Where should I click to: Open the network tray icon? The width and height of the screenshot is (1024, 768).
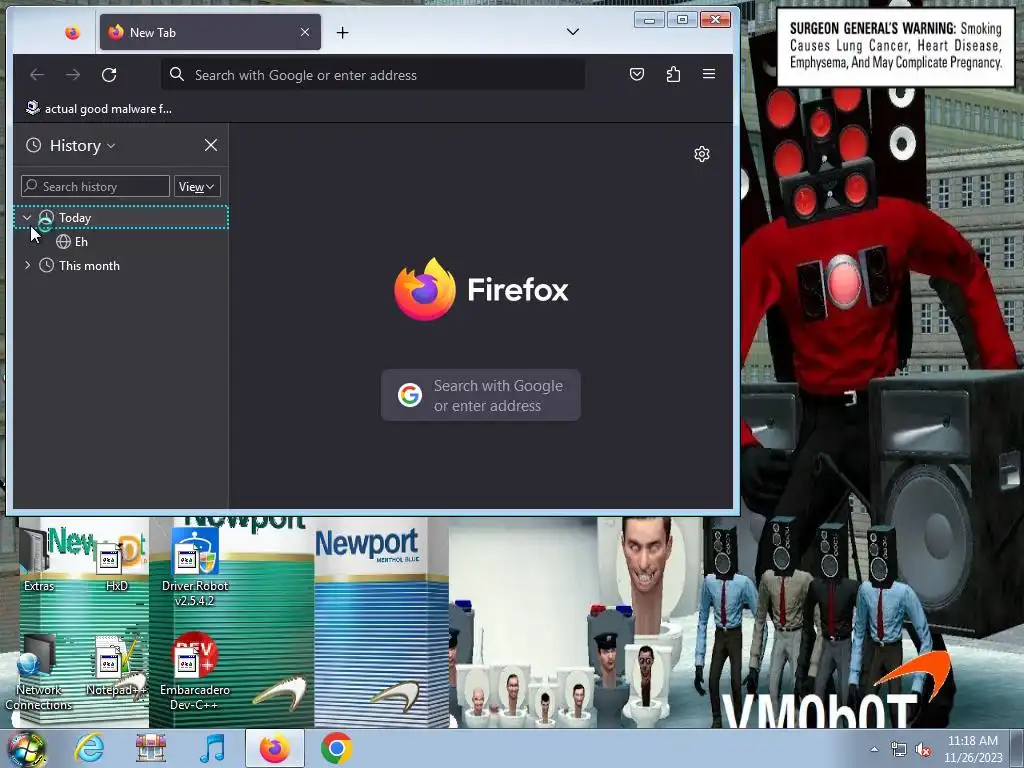[x=899, y=750]
